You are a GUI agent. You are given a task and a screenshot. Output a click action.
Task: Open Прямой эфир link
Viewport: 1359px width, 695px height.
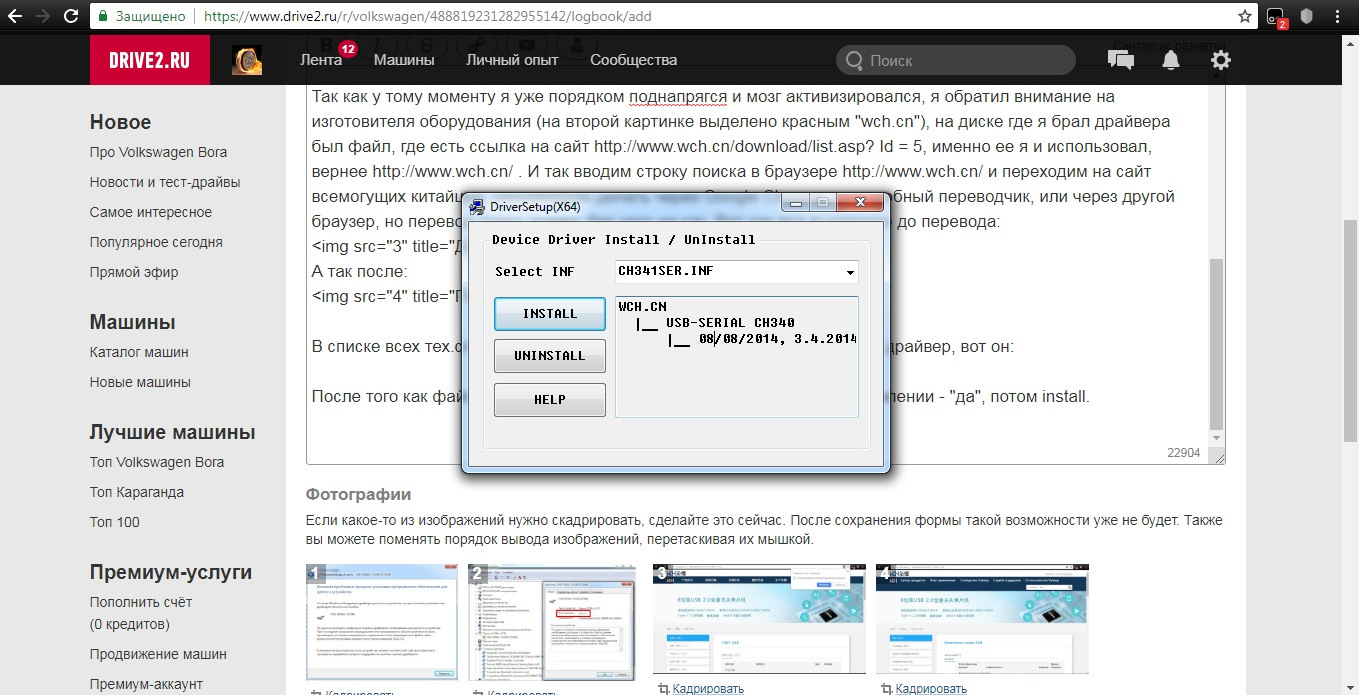[x=134, y=272]
